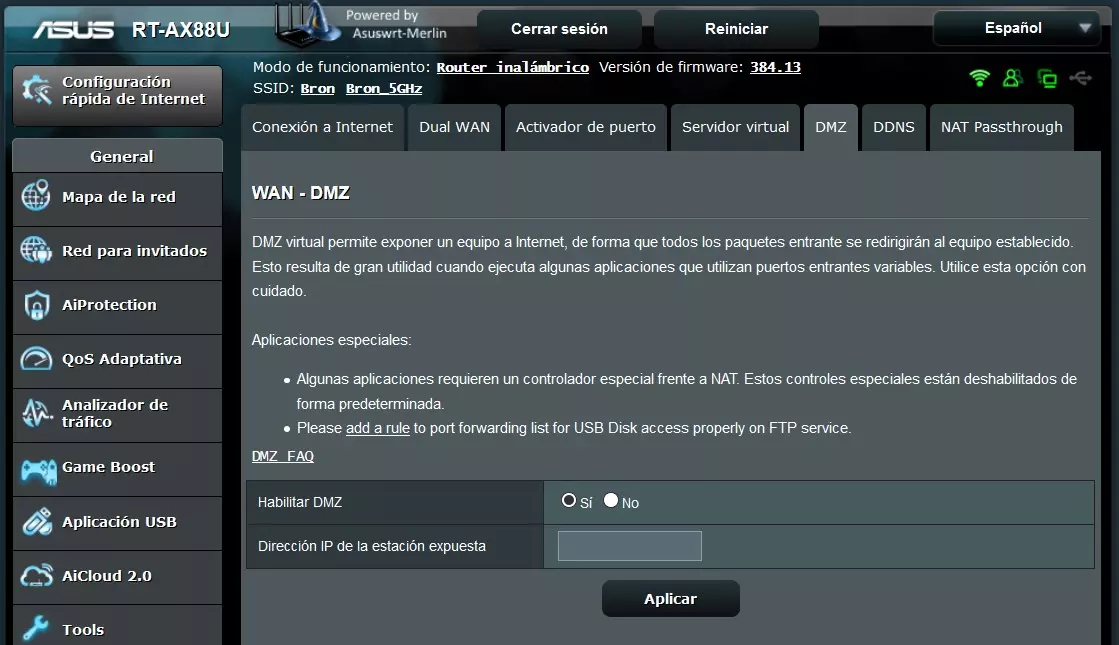Open the DMZ FAQ link
This screenshot has width=1119, height=645.
pos(282,456)
